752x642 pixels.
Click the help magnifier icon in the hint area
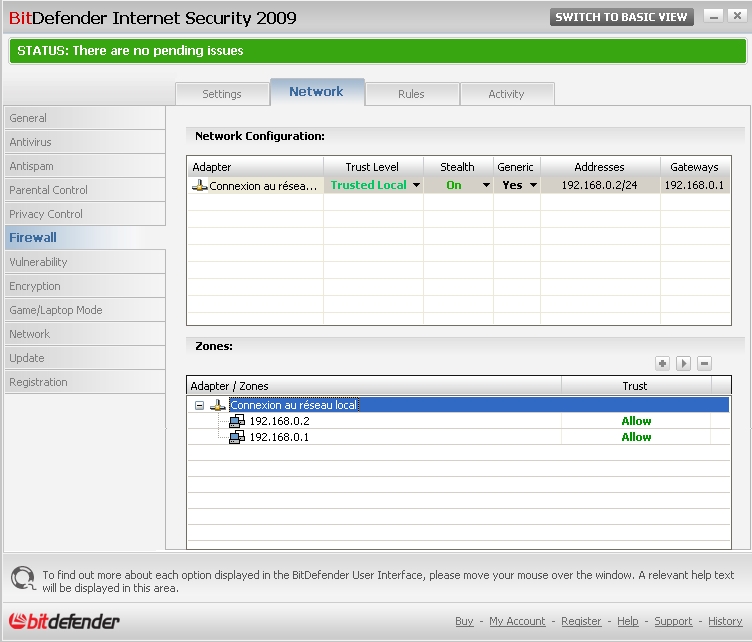23,578
